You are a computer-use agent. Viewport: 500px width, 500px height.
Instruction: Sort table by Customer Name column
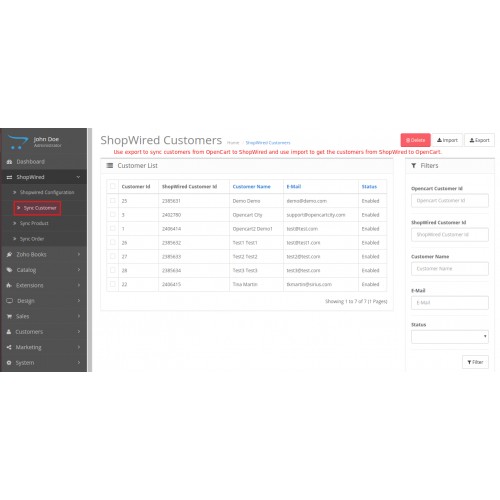pyautogui.click(x=251, y=187)
